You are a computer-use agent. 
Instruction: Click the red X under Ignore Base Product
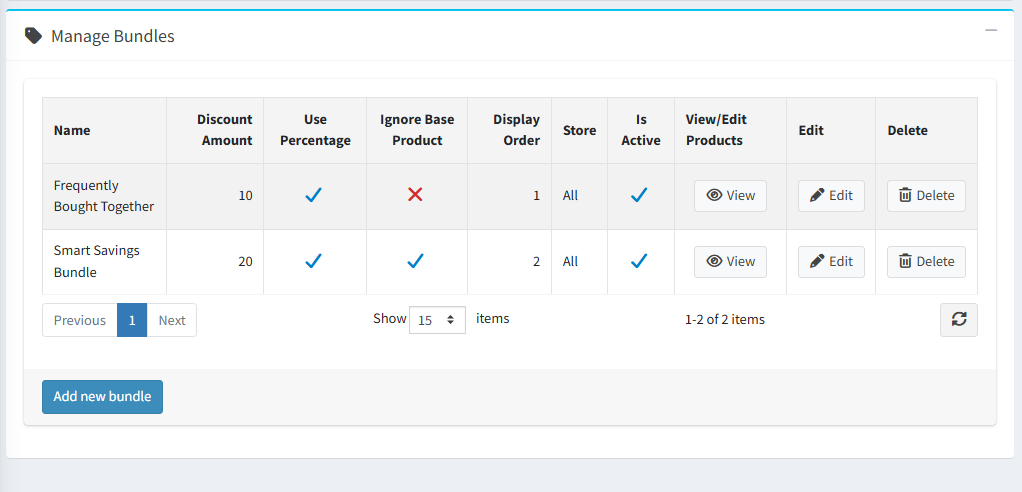click(415, 195)
